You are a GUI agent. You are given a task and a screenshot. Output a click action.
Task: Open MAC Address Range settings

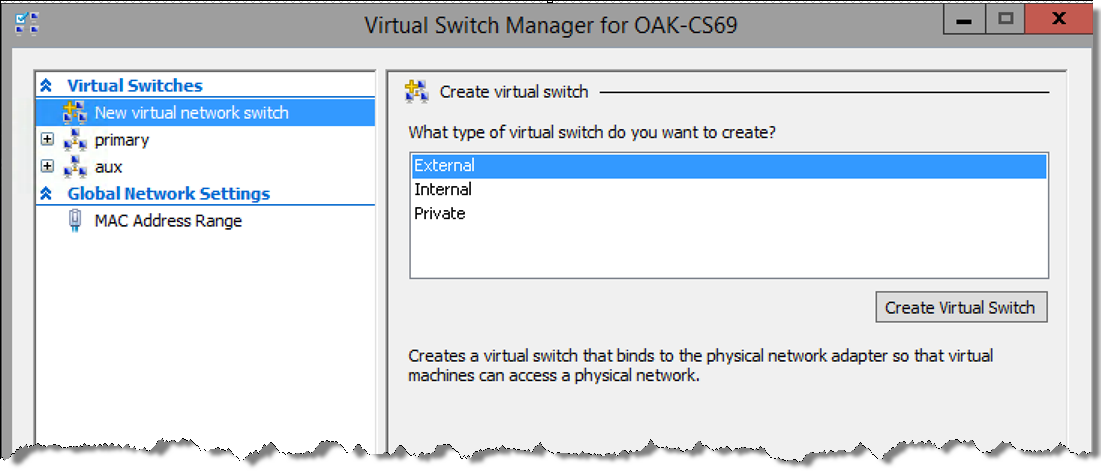pos(169,220)
